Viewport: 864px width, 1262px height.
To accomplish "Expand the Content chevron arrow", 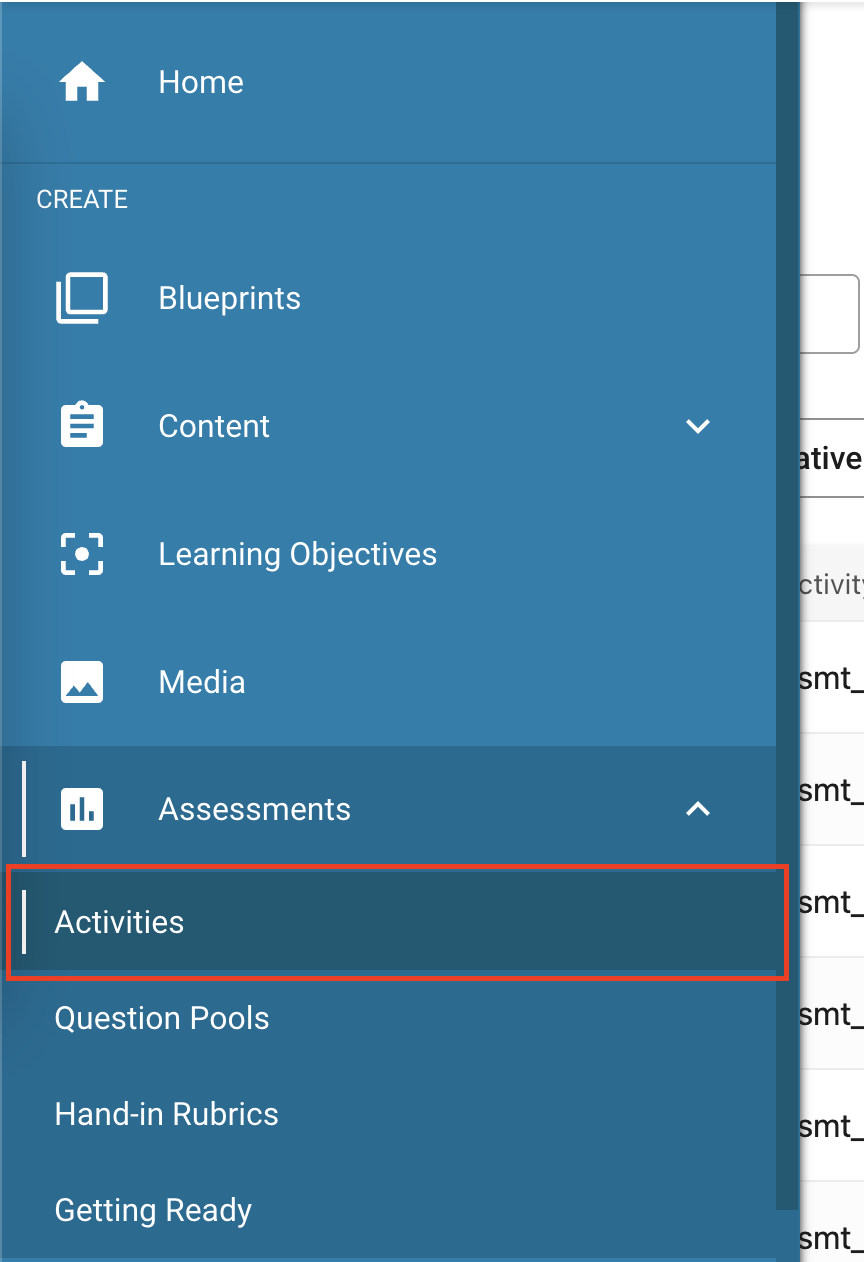I will point(698,426).
